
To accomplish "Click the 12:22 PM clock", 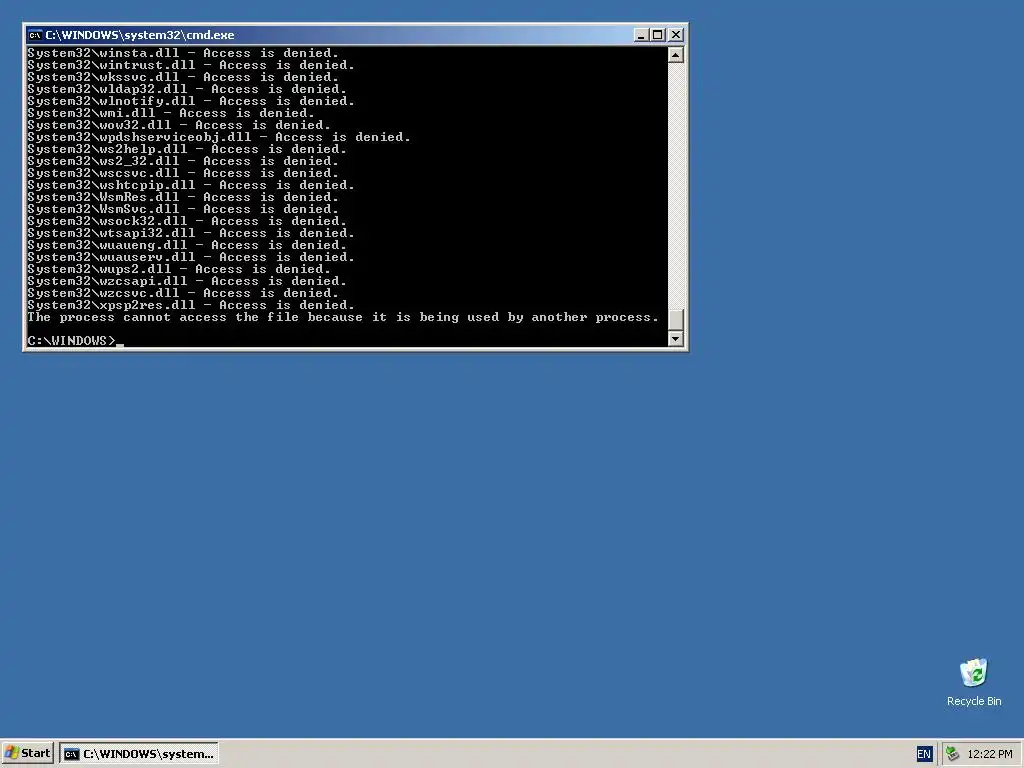I will tap(990, 754).
